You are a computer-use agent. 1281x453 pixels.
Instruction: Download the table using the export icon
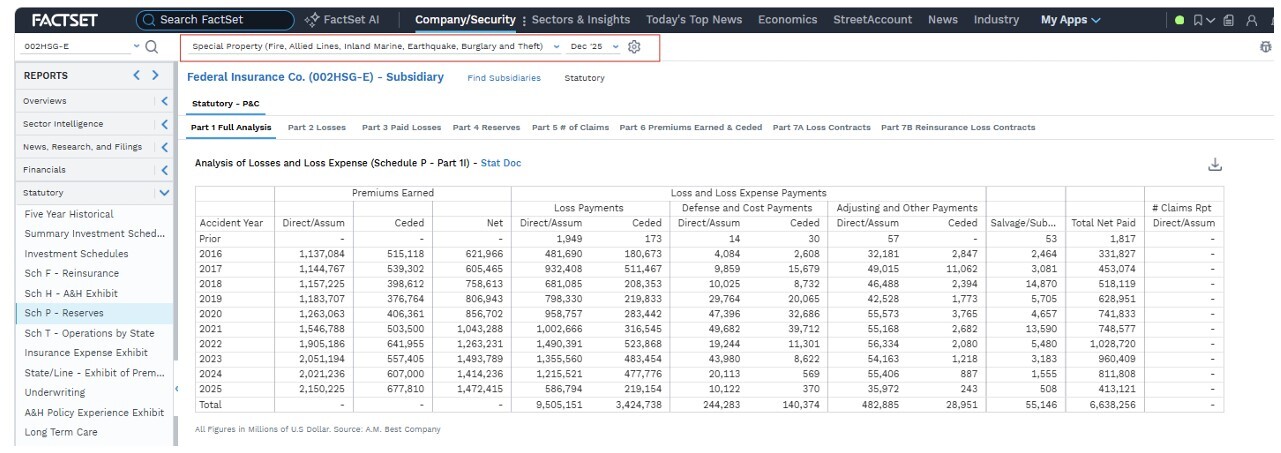point(1215,165)
